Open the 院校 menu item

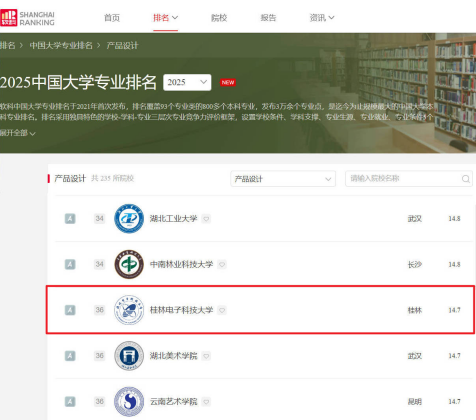point(219,18)
